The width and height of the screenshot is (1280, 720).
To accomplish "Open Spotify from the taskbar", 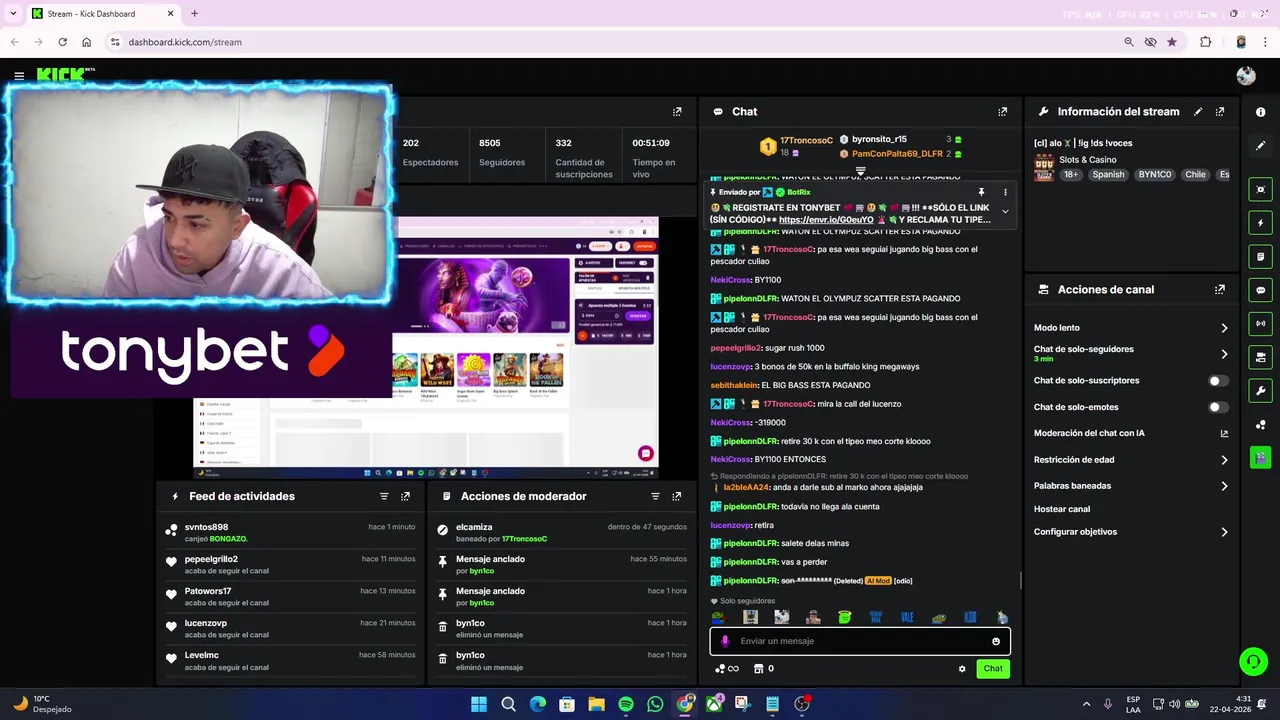I will point(626,704).
